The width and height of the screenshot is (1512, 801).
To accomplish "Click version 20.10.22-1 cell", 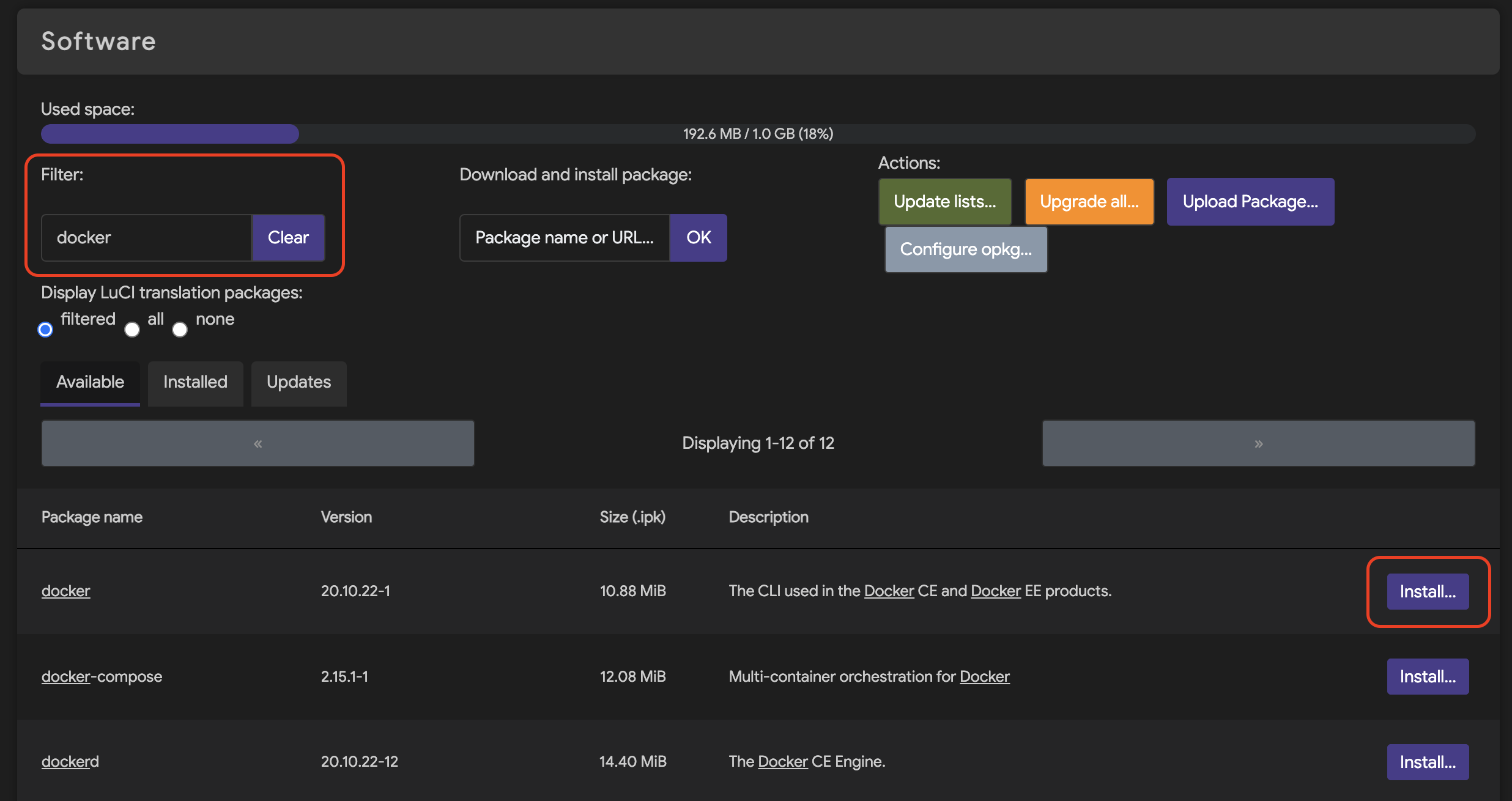I will (x=355, y=591).
